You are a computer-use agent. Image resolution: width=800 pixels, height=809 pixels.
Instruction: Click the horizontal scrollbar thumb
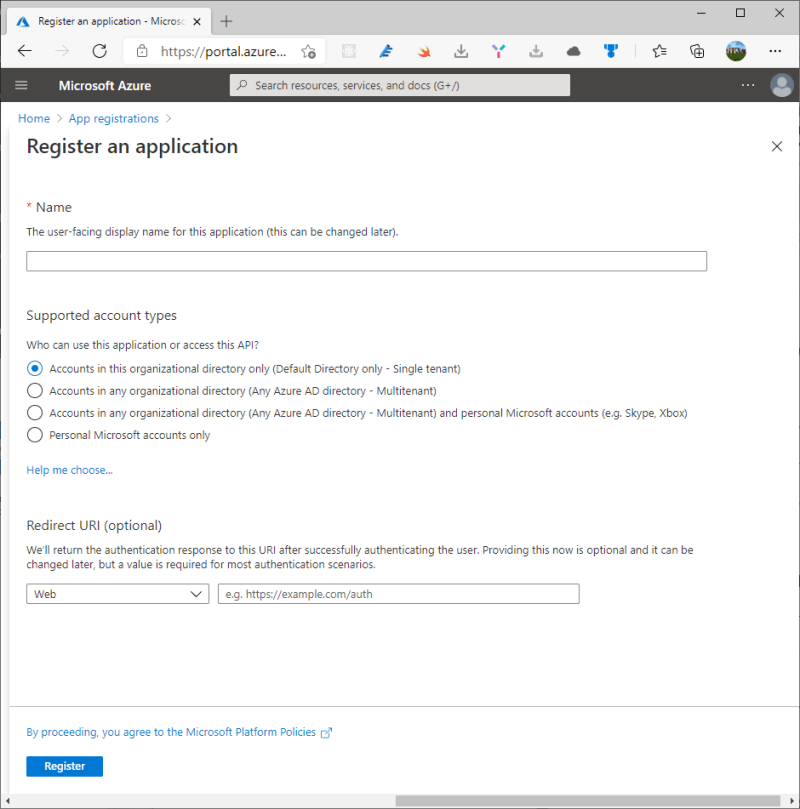pyautogui.click(x=587, y=801)
